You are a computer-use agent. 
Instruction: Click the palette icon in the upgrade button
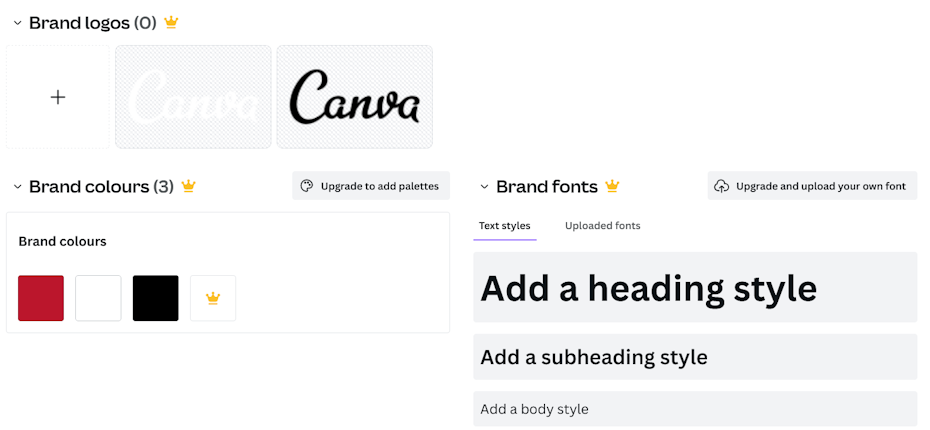307,186
